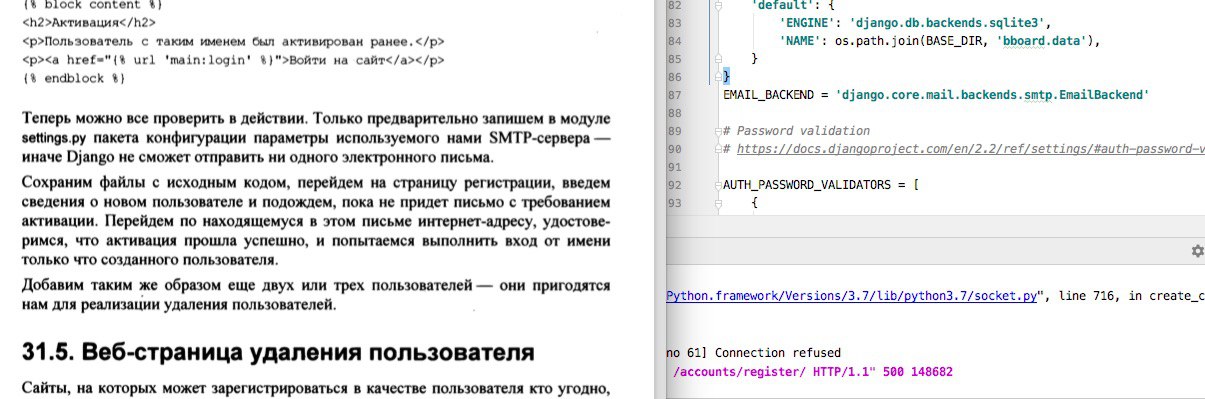Open the run panel gear settings icon
This screenshot has width=1205, height=399.
pos(1197,252)
